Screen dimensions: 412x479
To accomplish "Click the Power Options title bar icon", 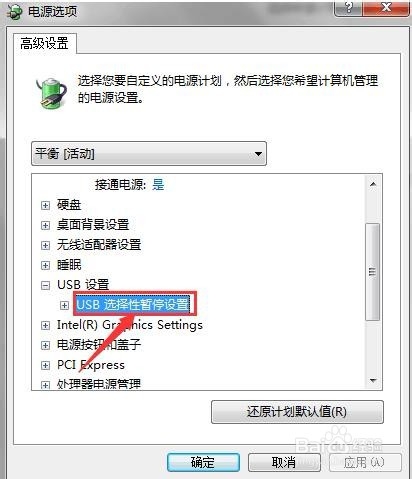I will pyautogui.click(x=15, y=12).
